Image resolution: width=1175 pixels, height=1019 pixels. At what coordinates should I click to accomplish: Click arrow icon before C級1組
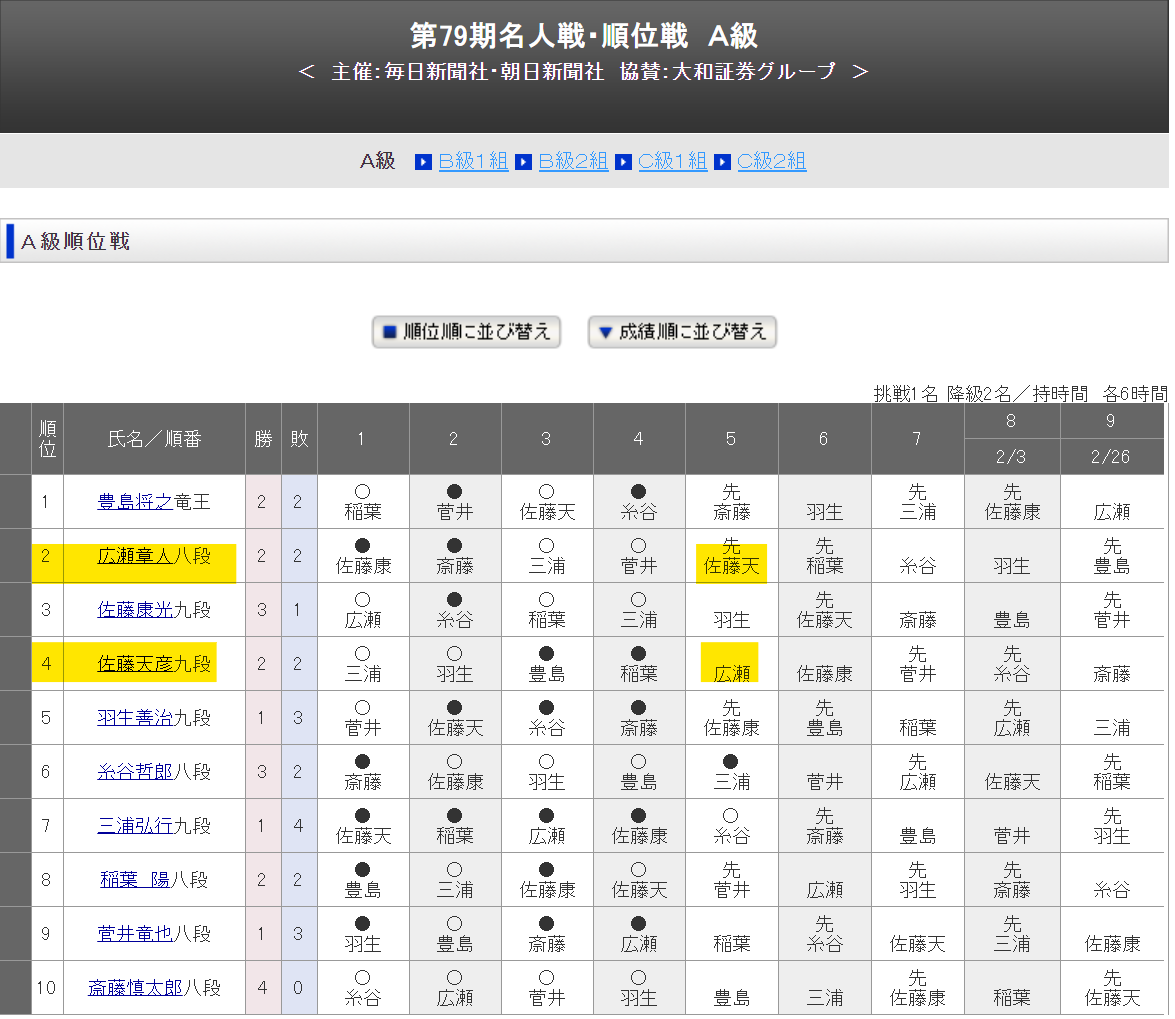point(623,162)
